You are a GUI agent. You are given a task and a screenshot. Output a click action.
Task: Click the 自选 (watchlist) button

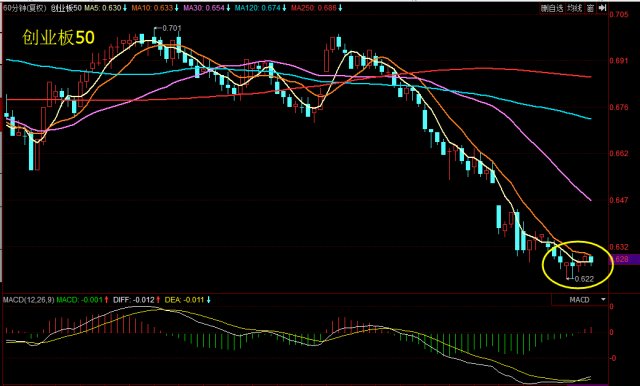(552, 8)
